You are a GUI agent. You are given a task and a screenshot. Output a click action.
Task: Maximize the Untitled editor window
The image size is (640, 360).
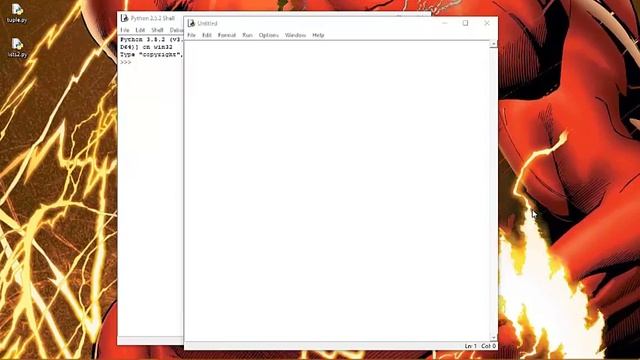(465, 23)
